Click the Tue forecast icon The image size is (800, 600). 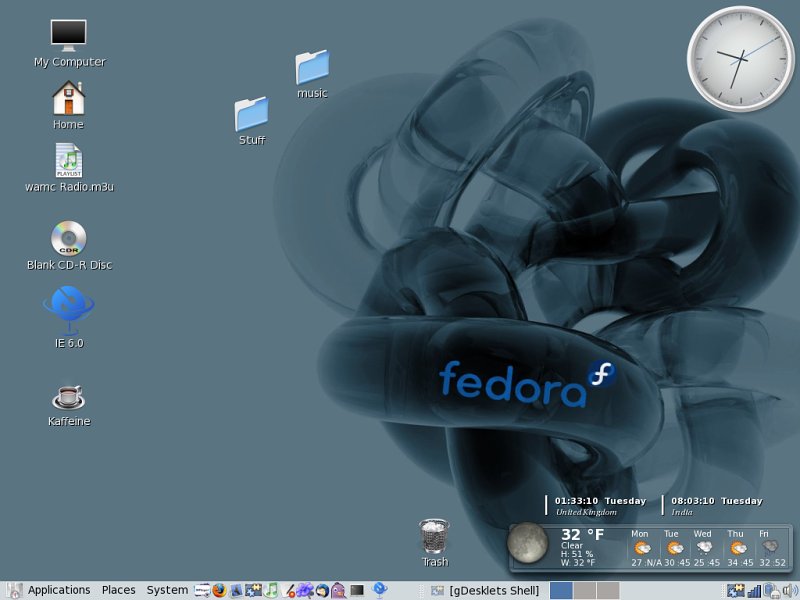point(674,548)
